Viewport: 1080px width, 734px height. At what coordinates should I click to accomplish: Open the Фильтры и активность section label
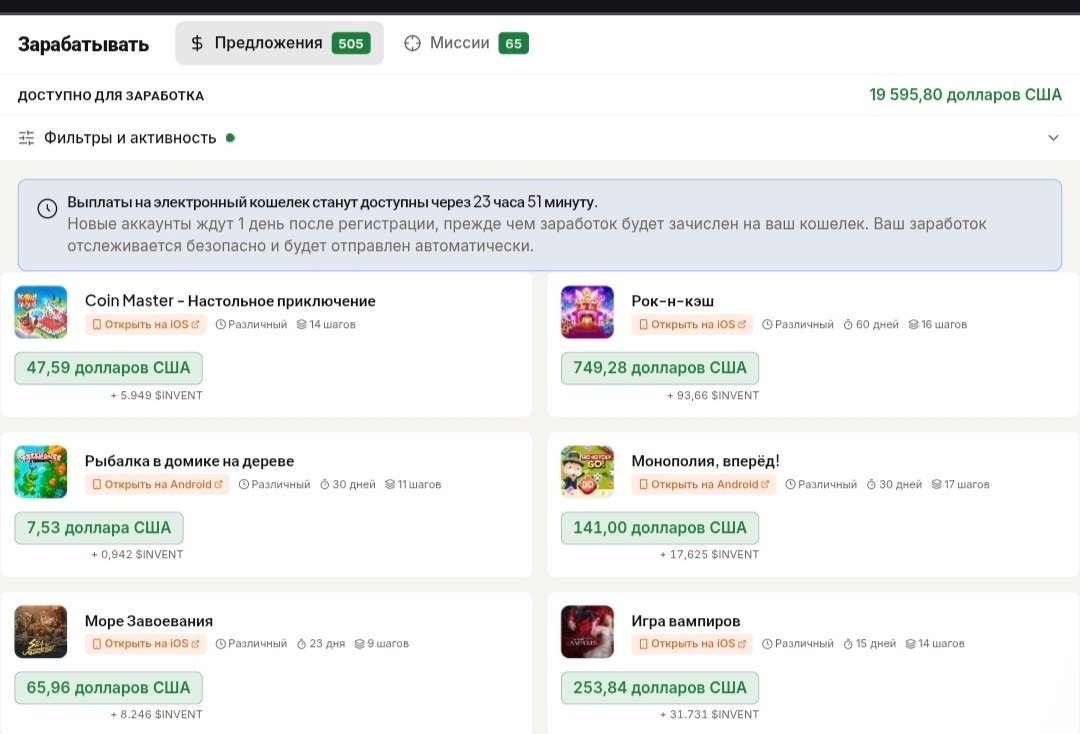click(130, 138)
